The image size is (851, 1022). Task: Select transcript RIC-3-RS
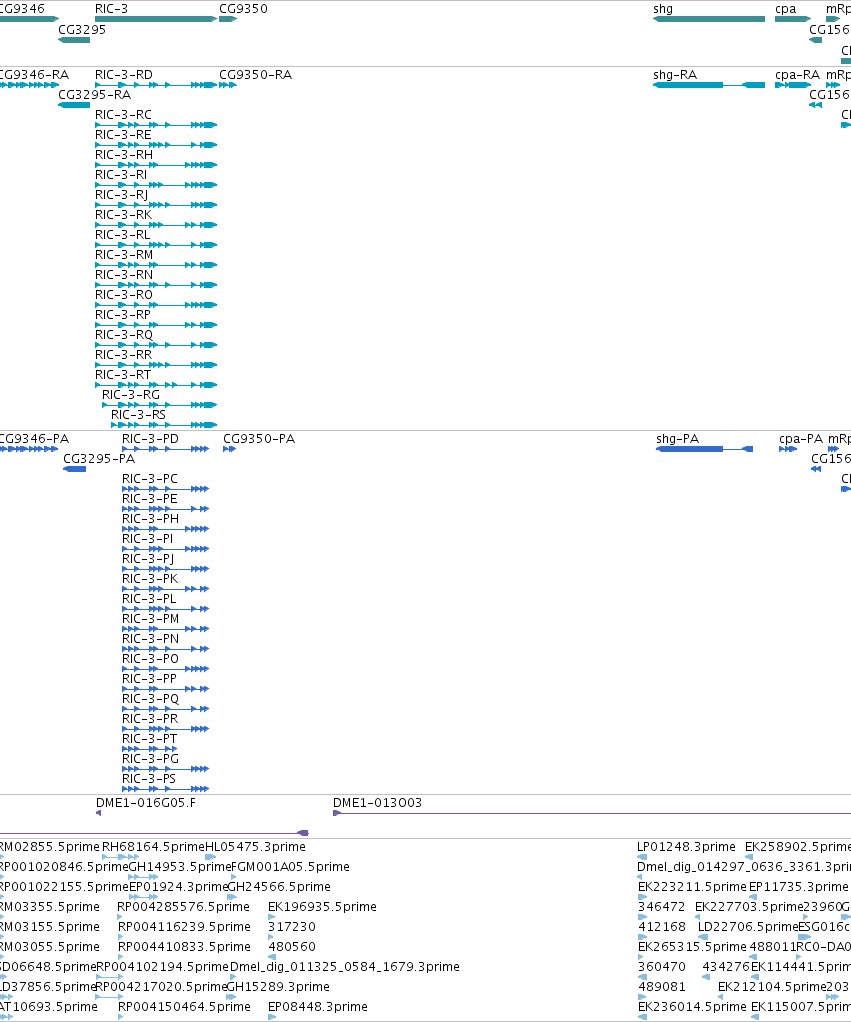(164, 425)
